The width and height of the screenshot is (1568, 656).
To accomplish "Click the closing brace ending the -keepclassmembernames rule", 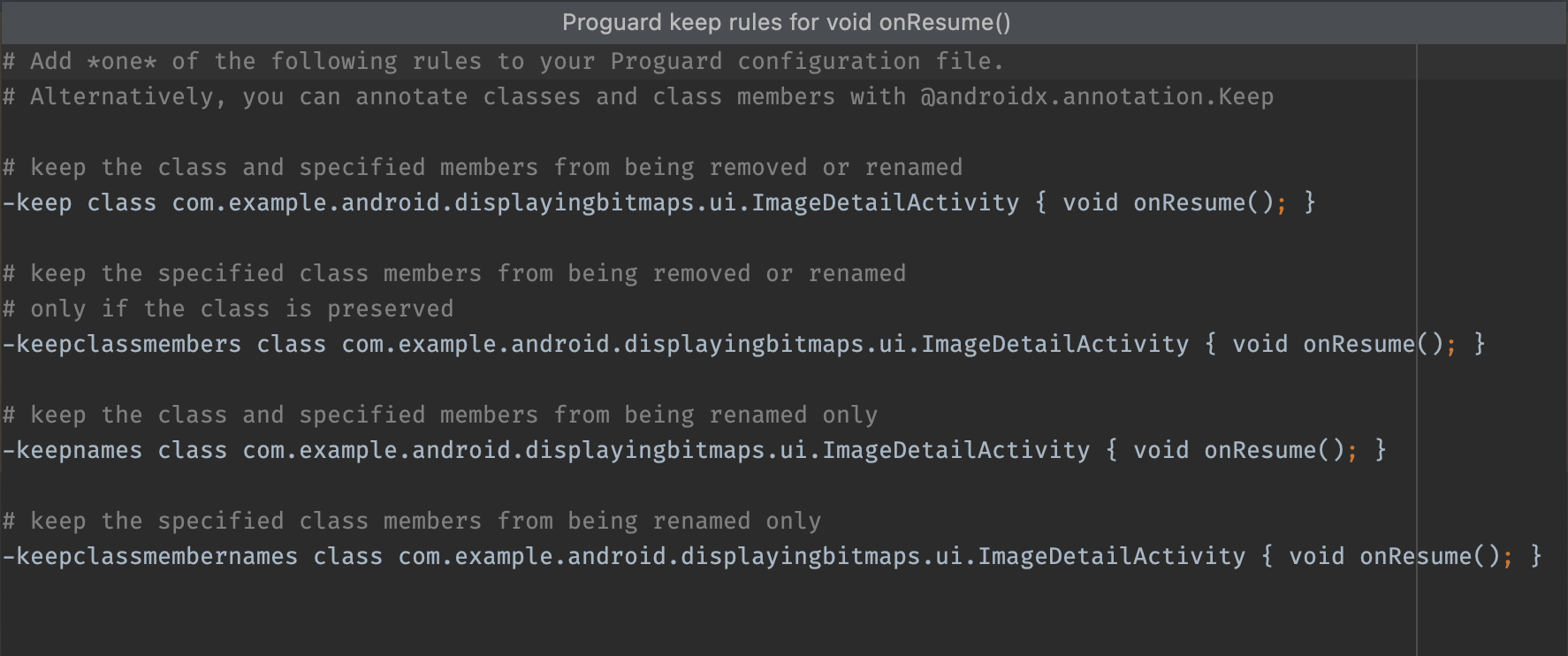I will [x=1536, y=556].
